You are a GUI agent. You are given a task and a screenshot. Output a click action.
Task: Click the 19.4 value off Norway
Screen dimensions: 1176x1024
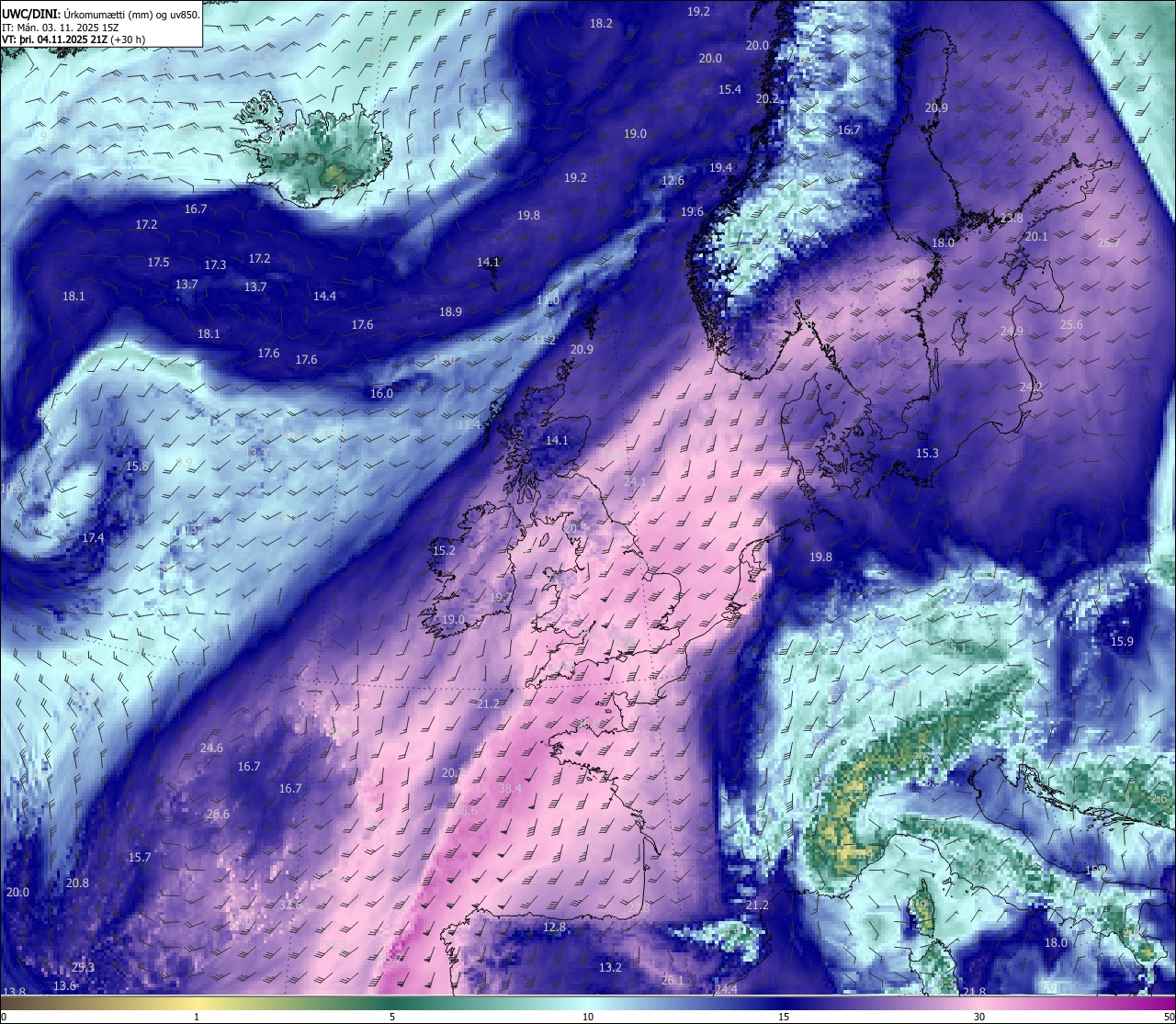[x=720, y=167]
